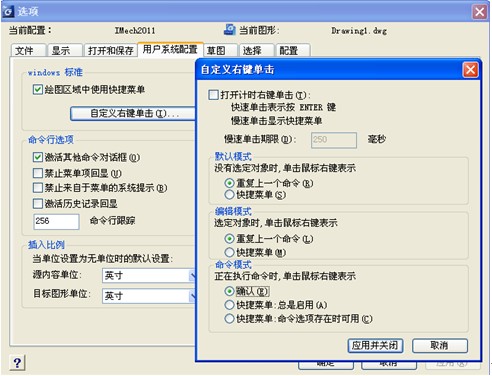Open the 源内容单位 dropdown
492x376 pixels.
click(x=149, y=276)
